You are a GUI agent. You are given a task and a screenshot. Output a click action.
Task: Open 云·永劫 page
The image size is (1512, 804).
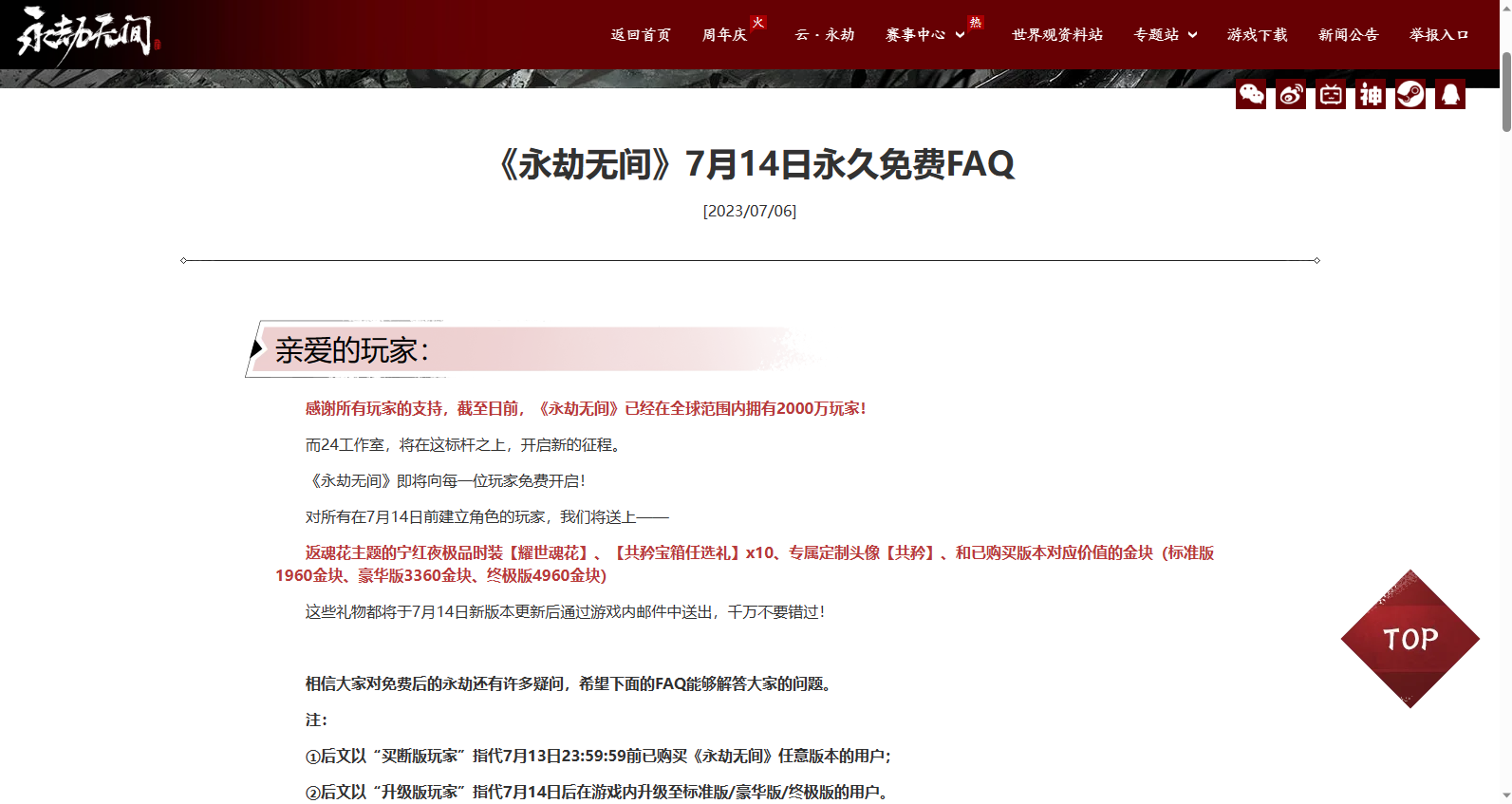[825, 35]
